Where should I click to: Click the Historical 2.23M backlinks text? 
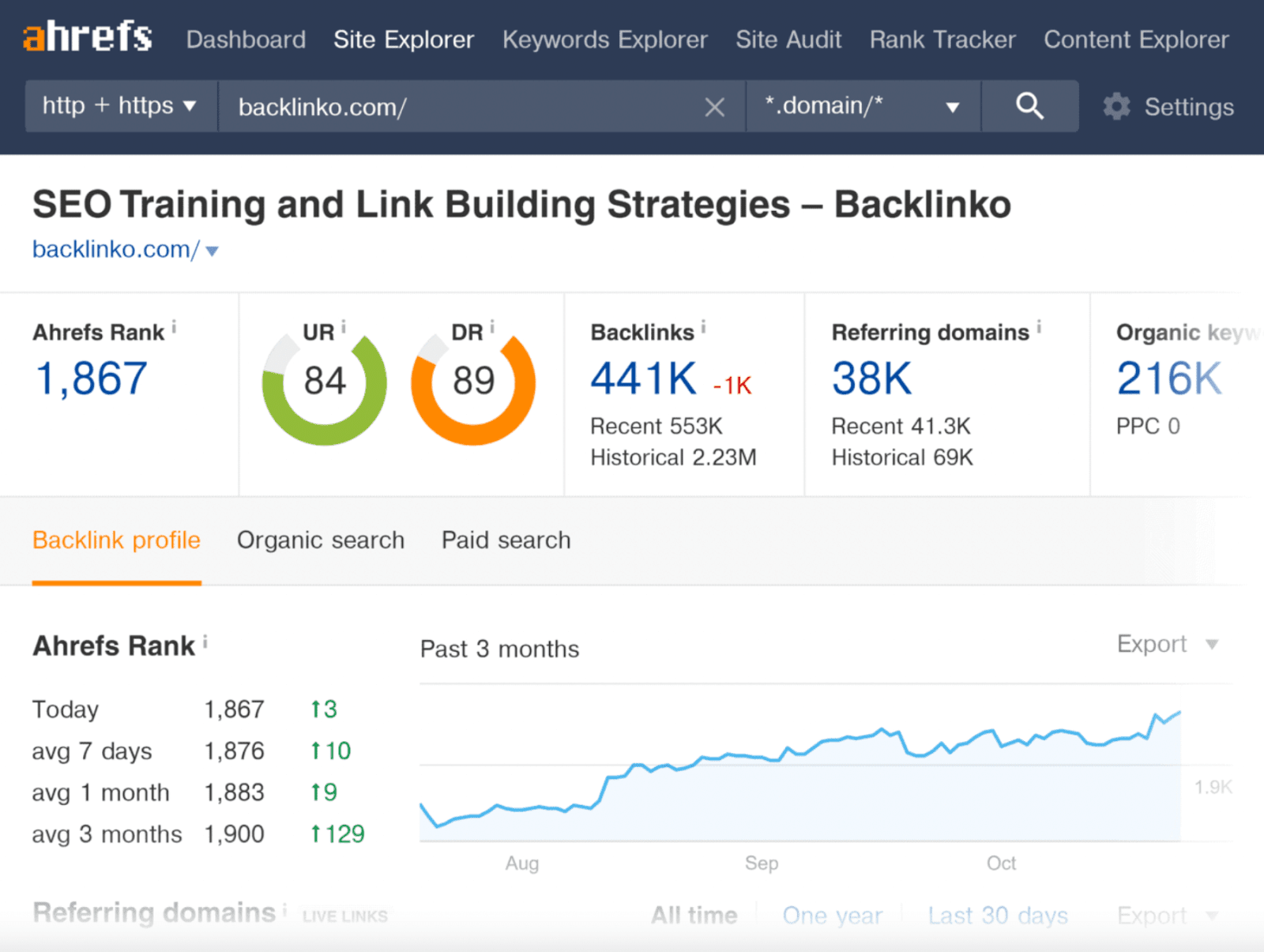[673, 457]
